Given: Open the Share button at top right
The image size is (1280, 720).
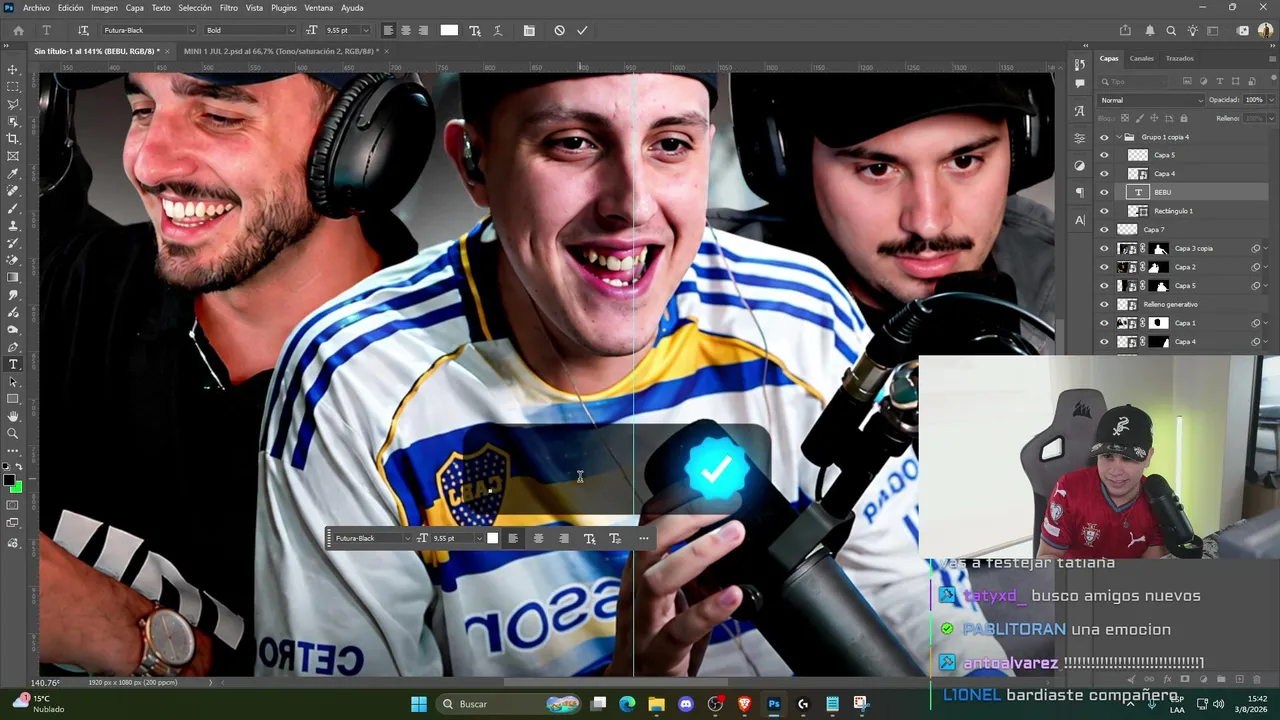Looking at the screenshot, I should 1125,30.
